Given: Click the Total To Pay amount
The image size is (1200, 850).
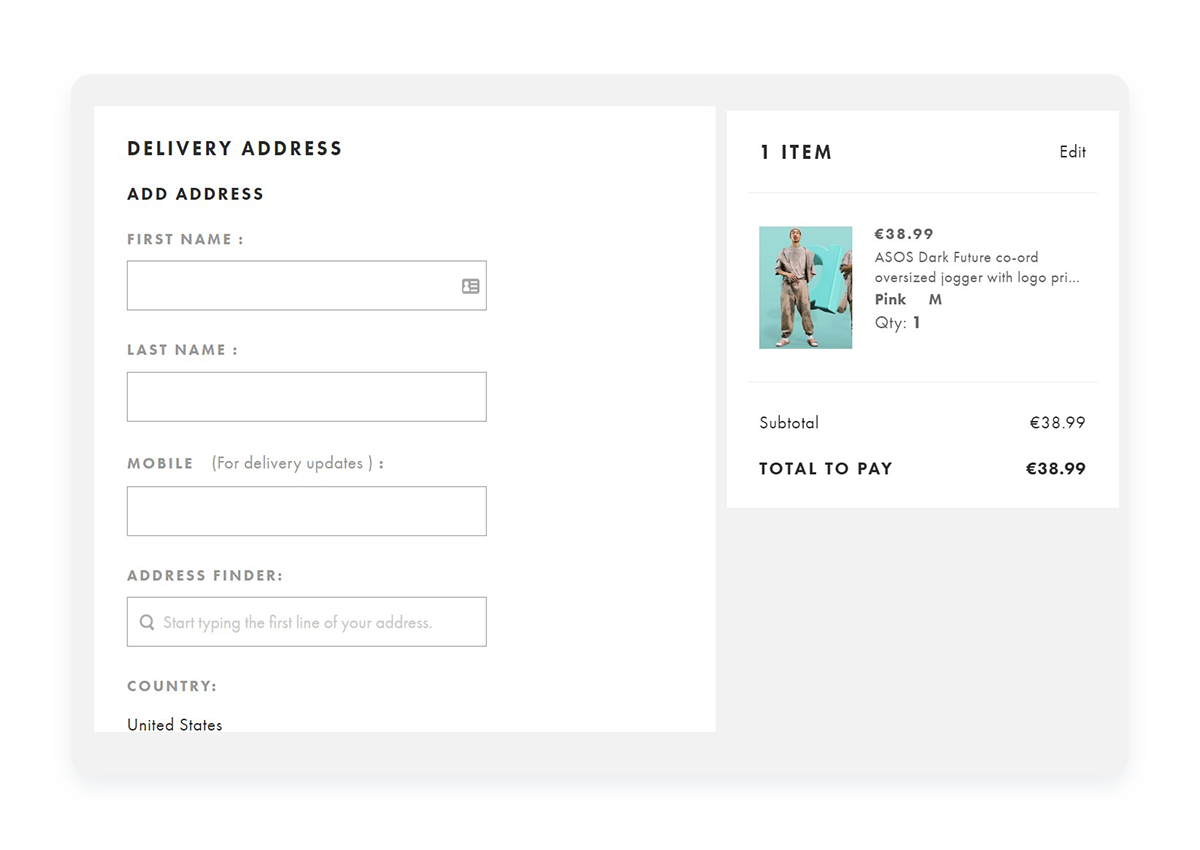Looking at the screenshot, I should pyautogui.click(x=1056, y=469).
